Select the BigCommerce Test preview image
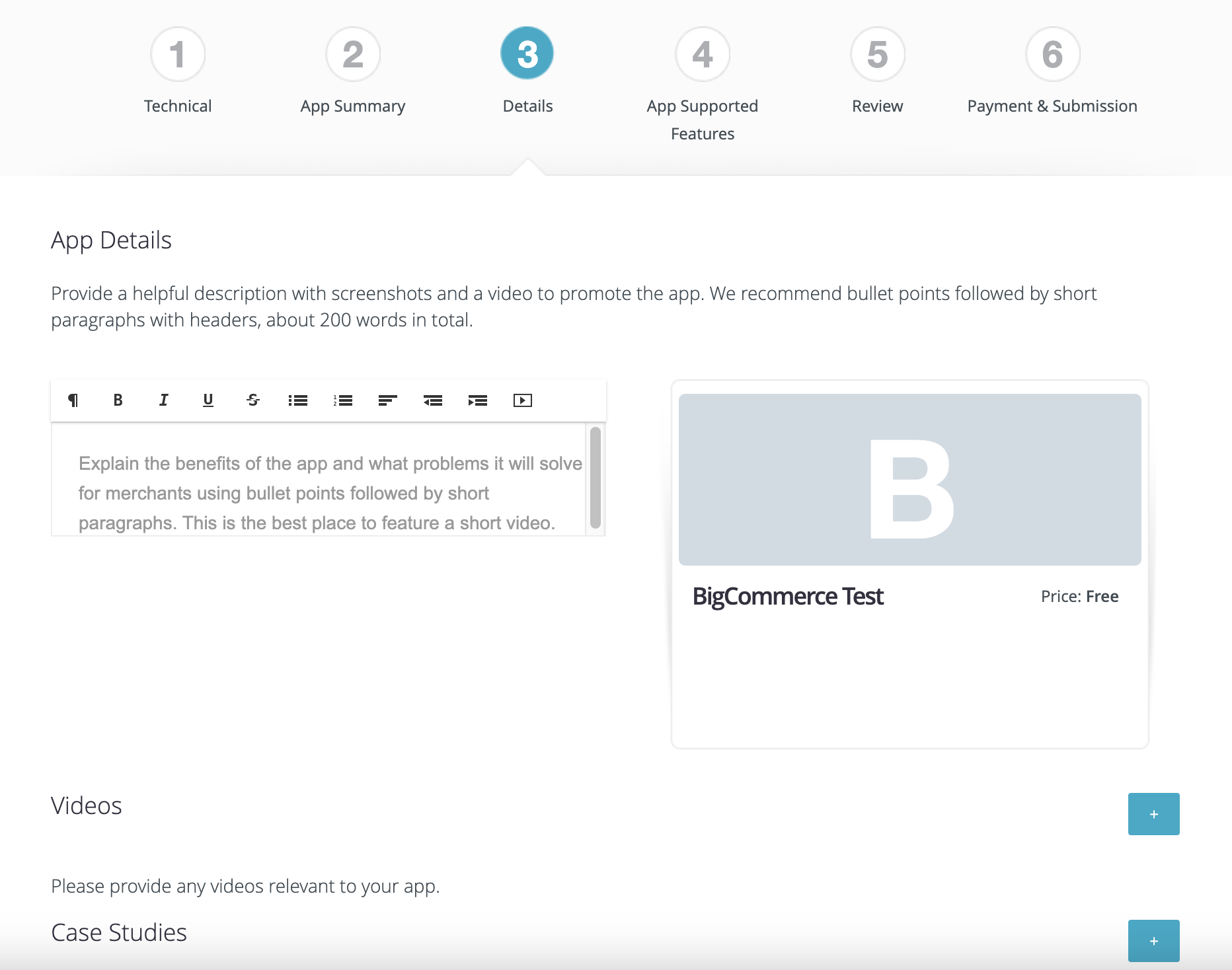 (x=909, y=479)
